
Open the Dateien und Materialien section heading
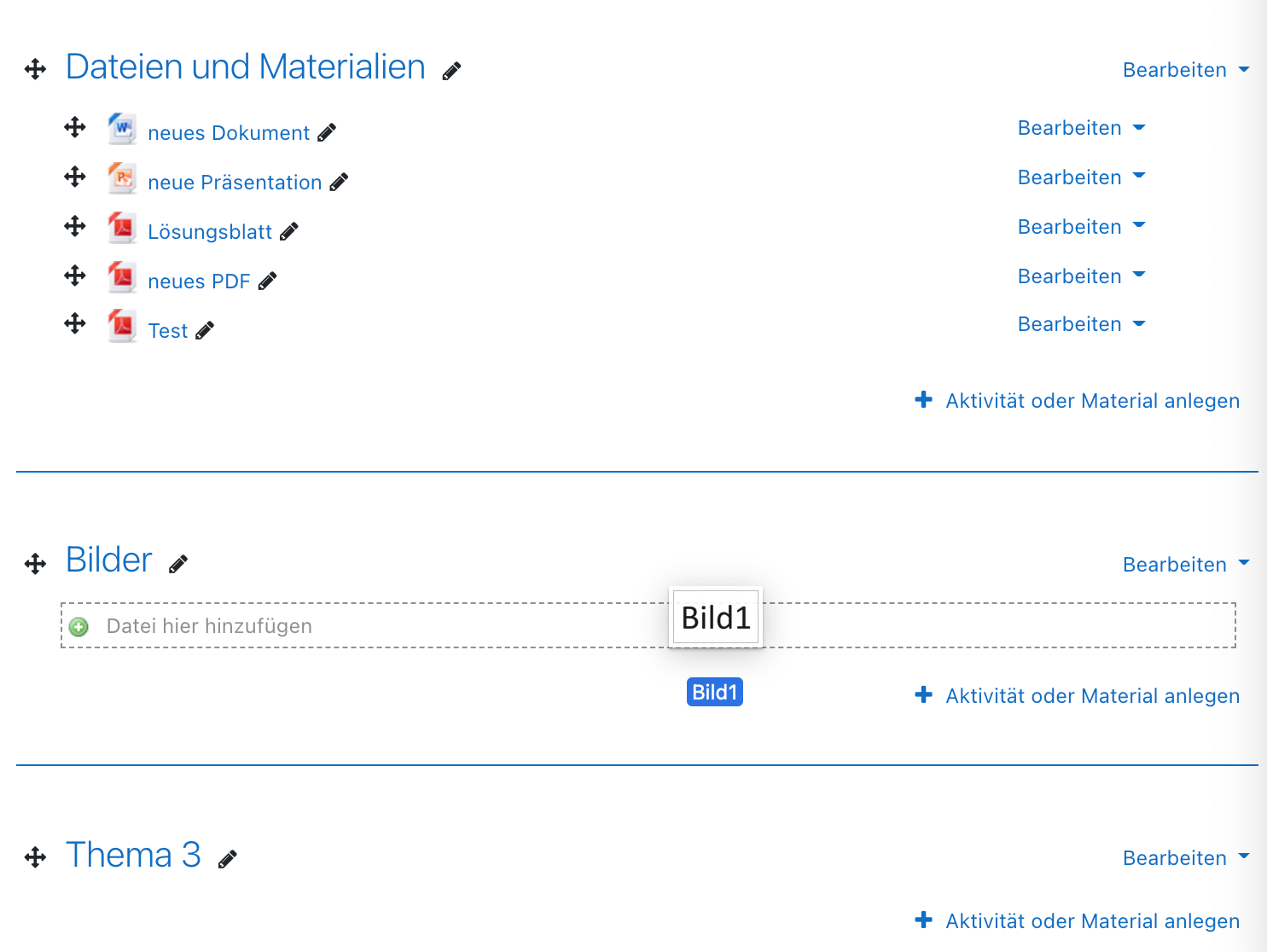pyautogui.click(x=246, y=67)
